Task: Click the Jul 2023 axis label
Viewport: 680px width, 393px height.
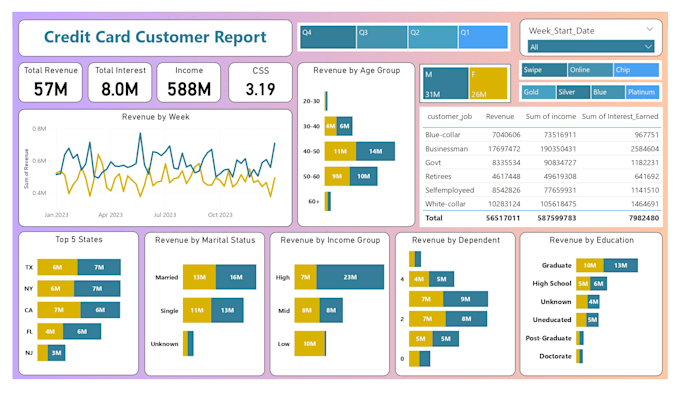Action: point(165,215)
